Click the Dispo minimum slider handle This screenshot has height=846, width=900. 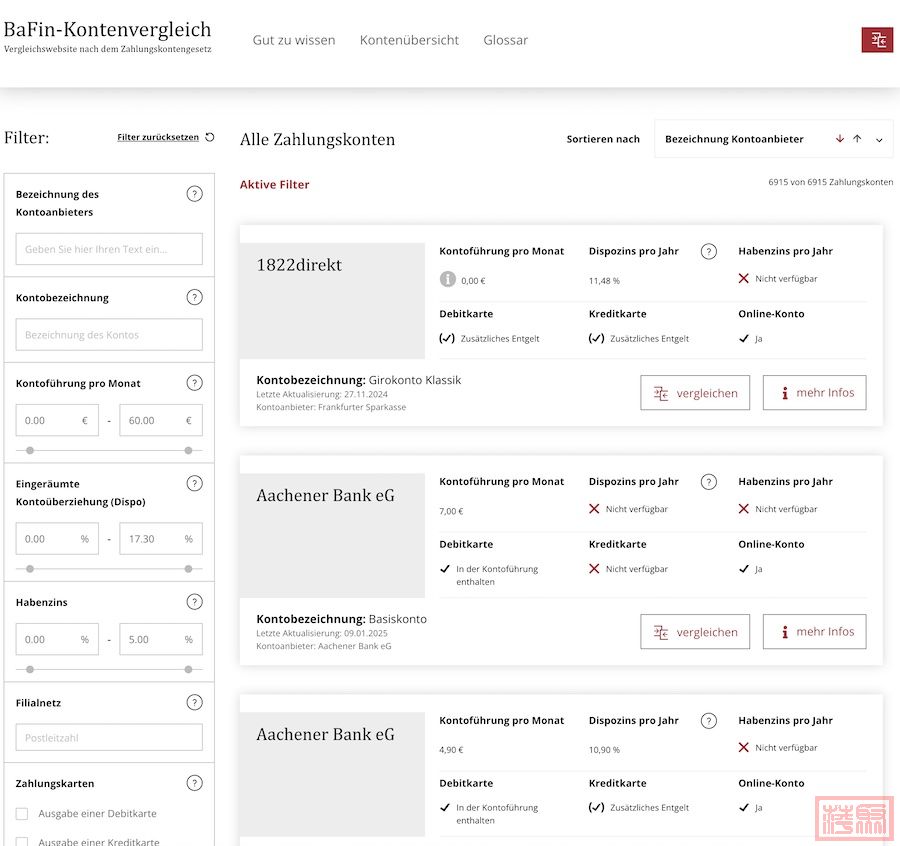click(30, 569)
